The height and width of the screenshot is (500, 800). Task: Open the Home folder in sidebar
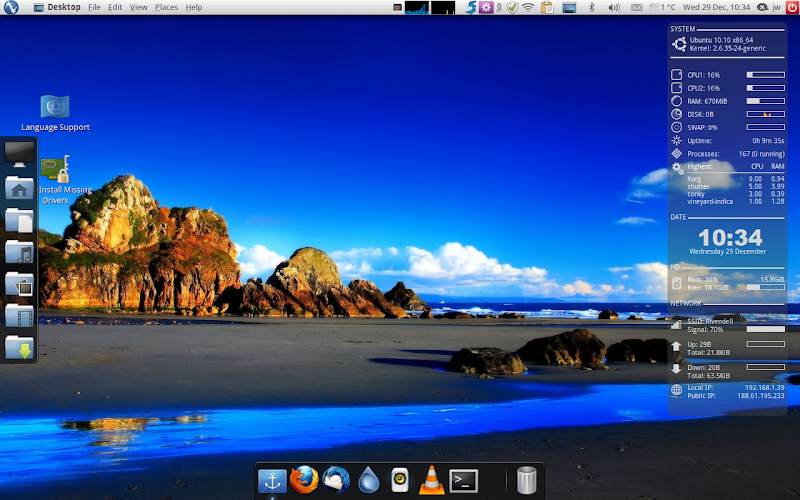(19, 187)
